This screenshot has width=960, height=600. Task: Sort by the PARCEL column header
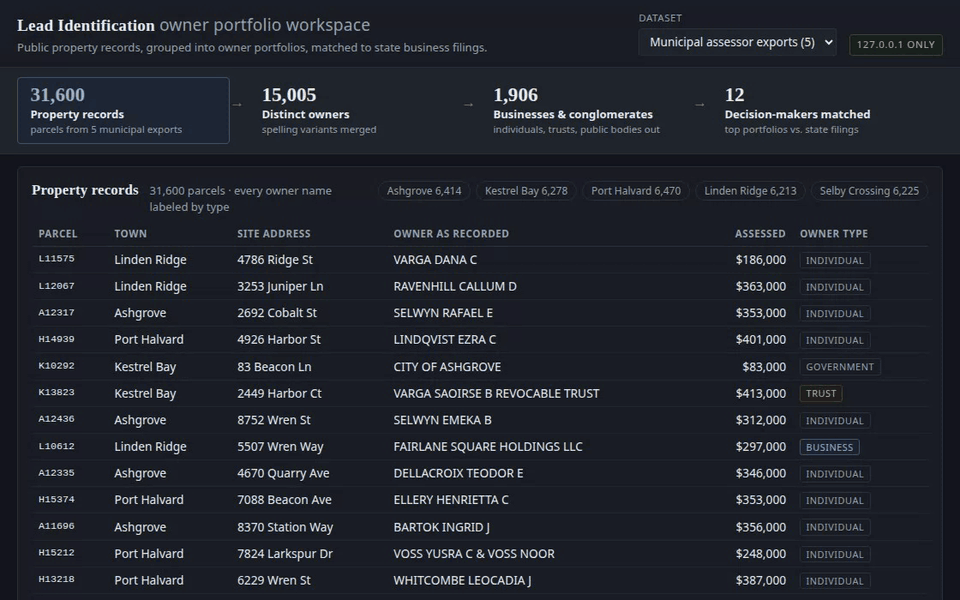pyautogui.click(x=58, y=234)
